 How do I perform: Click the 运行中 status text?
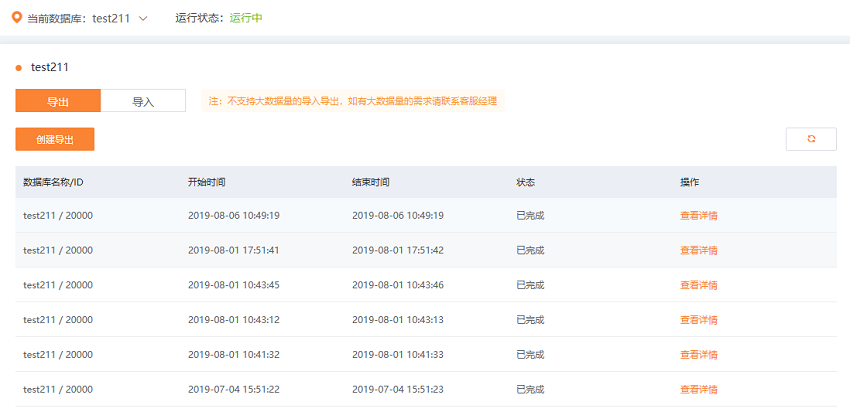(x=246, y=18)
